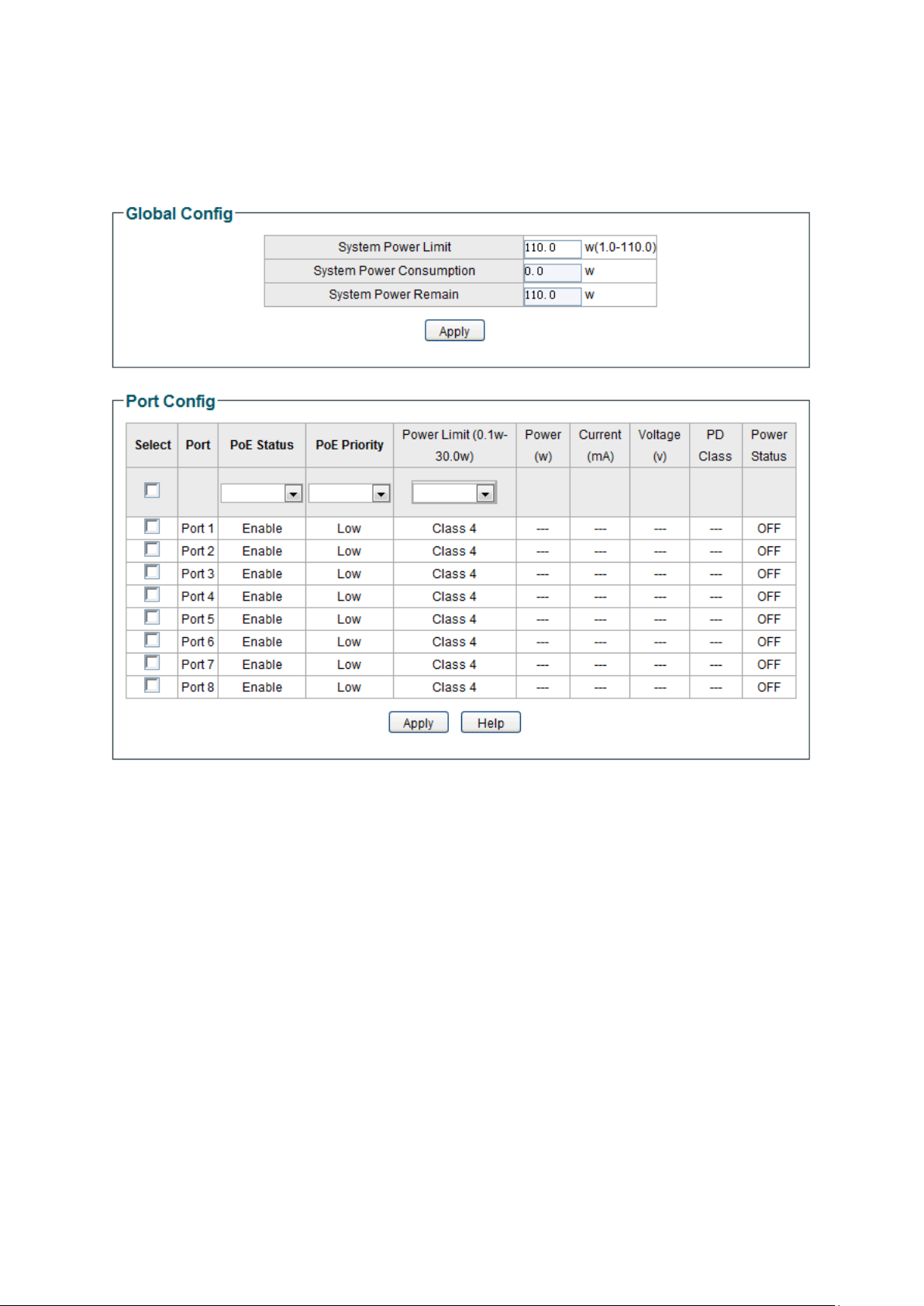The height and width of the screenshot is (1306, 924).
Task: Tick the Port 8 select checkbox
Action: pos(152,685)
